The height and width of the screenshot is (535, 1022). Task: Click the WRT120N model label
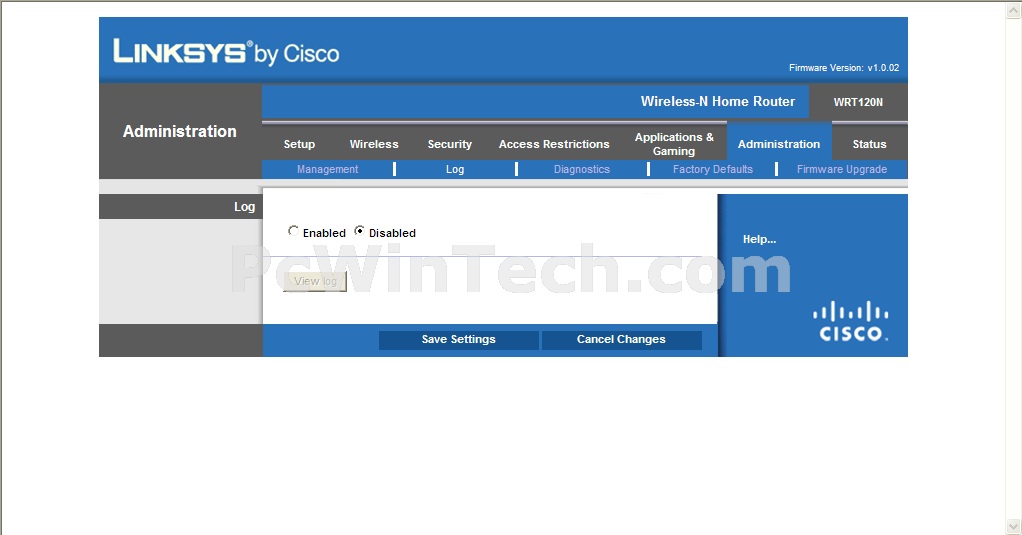(858, 102)
